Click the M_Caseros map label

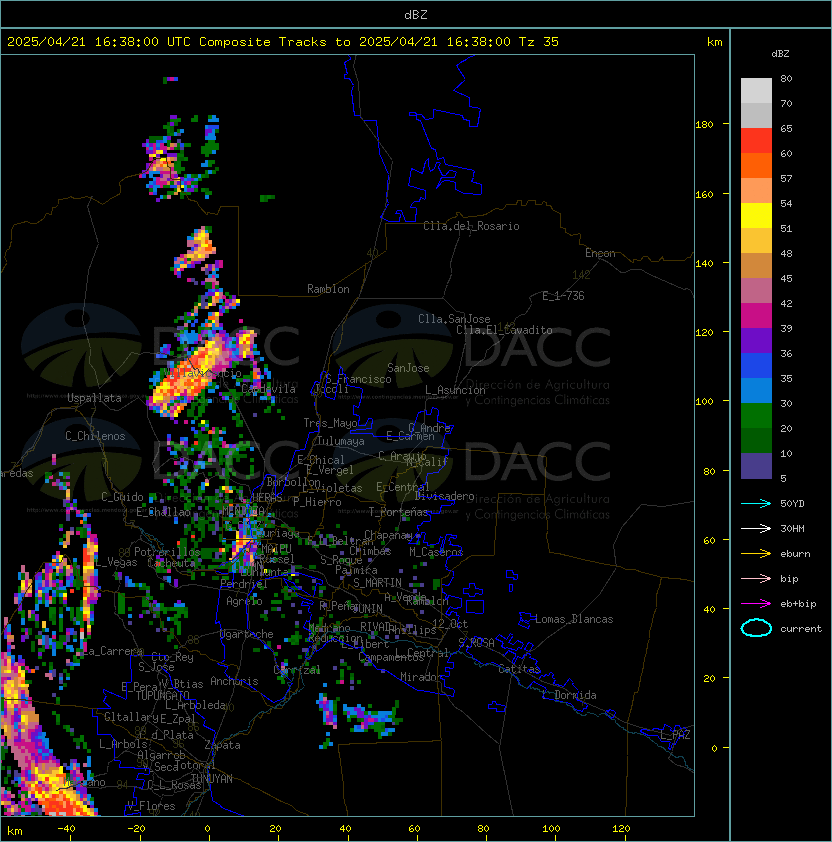(x=436, y=552)
